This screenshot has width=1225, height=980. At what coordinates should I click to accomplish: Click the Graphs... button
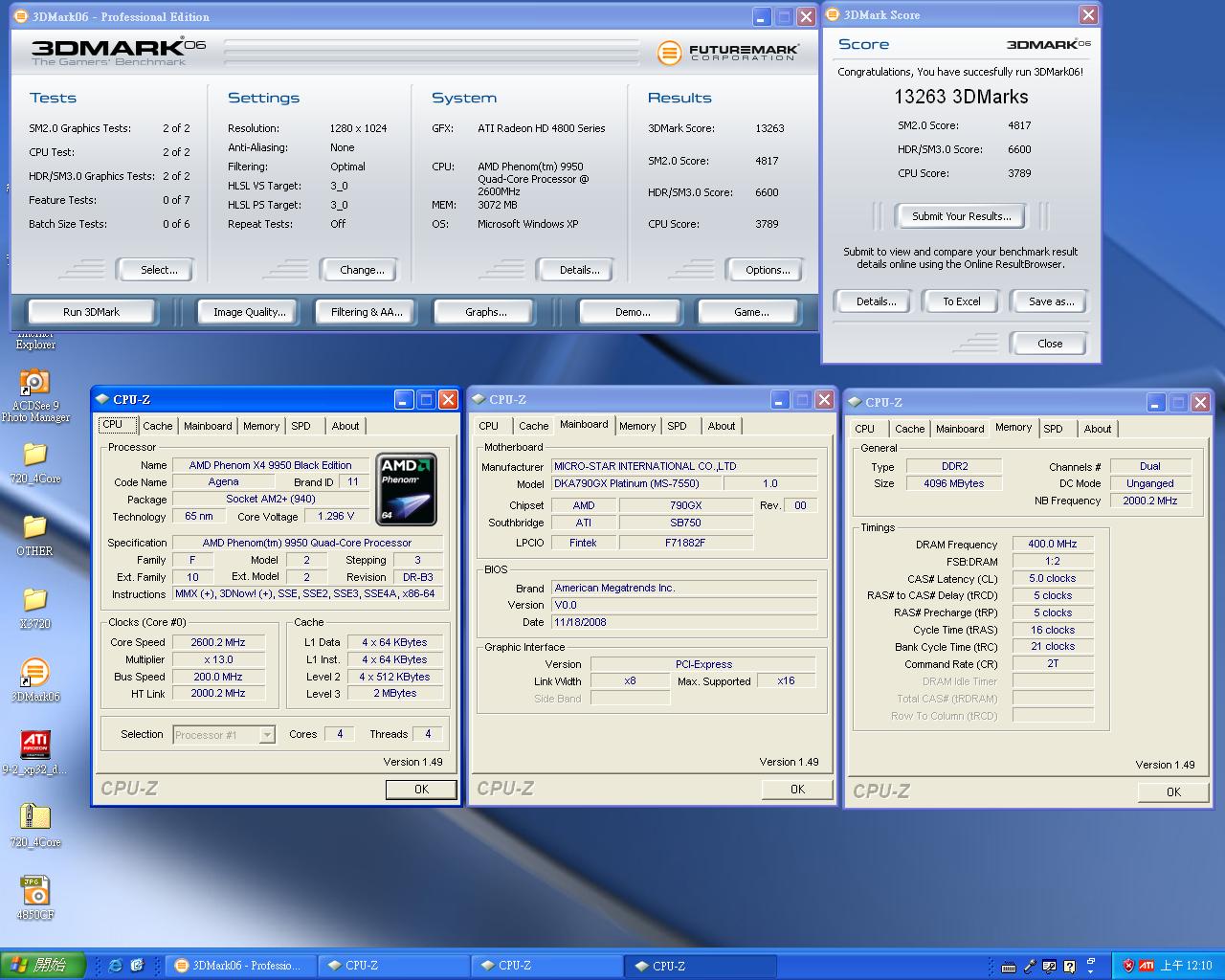(485, 312)
